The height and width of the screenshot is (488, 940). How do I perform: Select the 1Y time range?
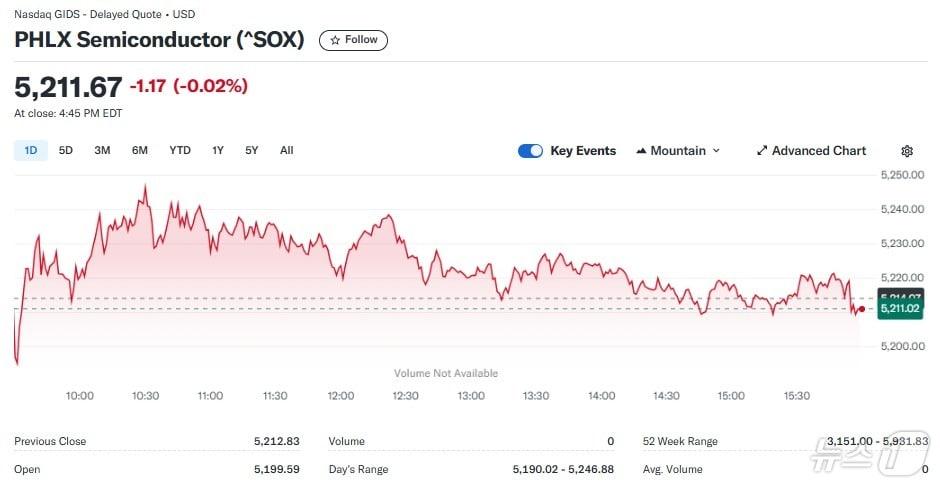click(218, 151)
